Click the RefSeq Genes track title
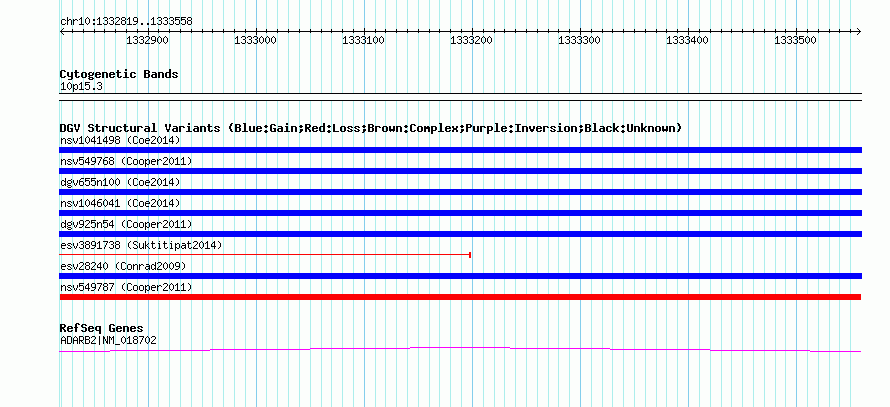The image size is (890, 407). 101,328
